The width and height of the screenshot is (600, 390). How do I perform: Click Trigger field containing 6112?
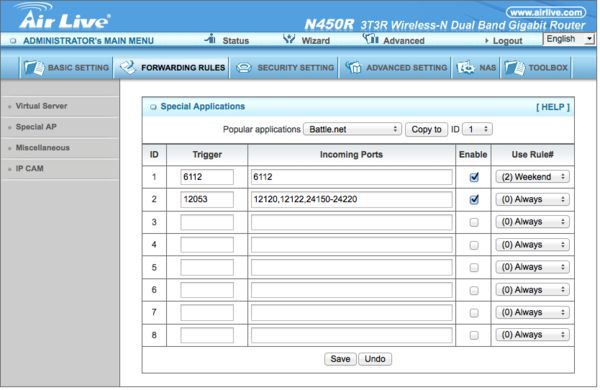click(x=207, y=177)
